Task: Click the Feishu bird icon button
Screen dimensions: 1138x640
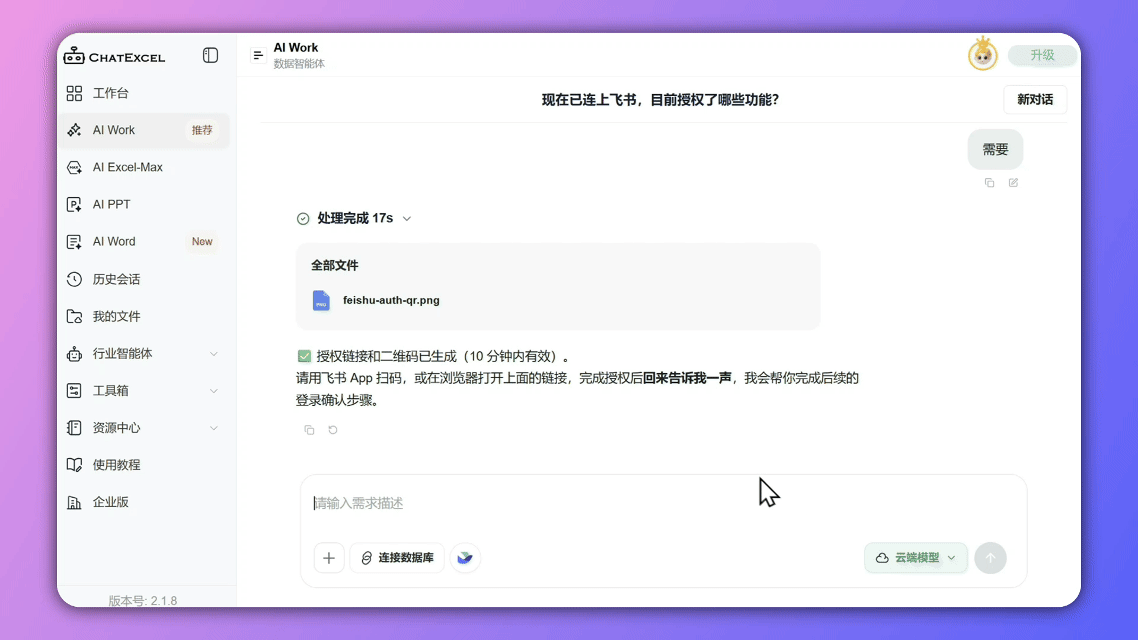Action: 464,558
